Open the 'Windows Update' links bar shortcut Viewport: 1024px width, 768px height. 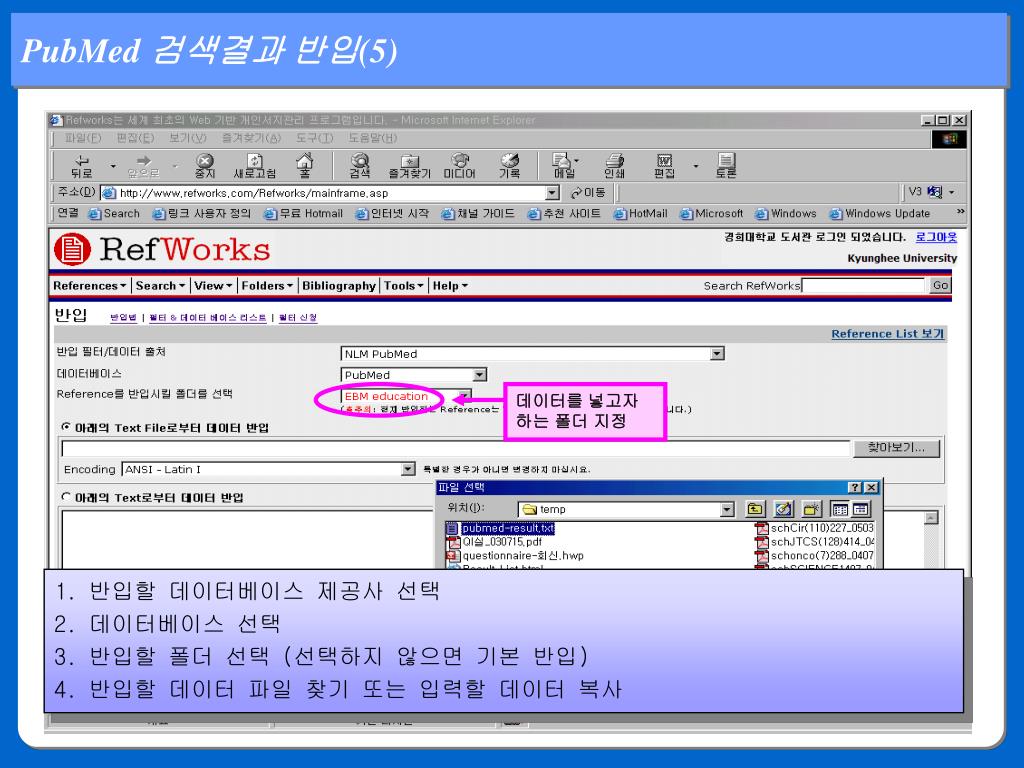point(880,214)
